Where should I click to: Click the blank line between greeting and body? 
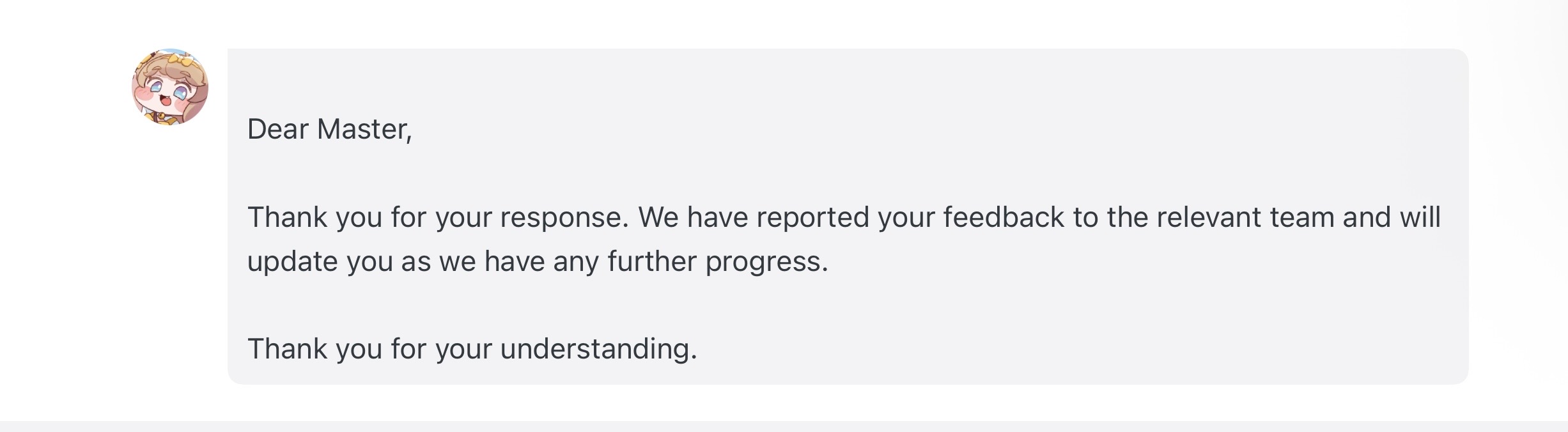831,173
